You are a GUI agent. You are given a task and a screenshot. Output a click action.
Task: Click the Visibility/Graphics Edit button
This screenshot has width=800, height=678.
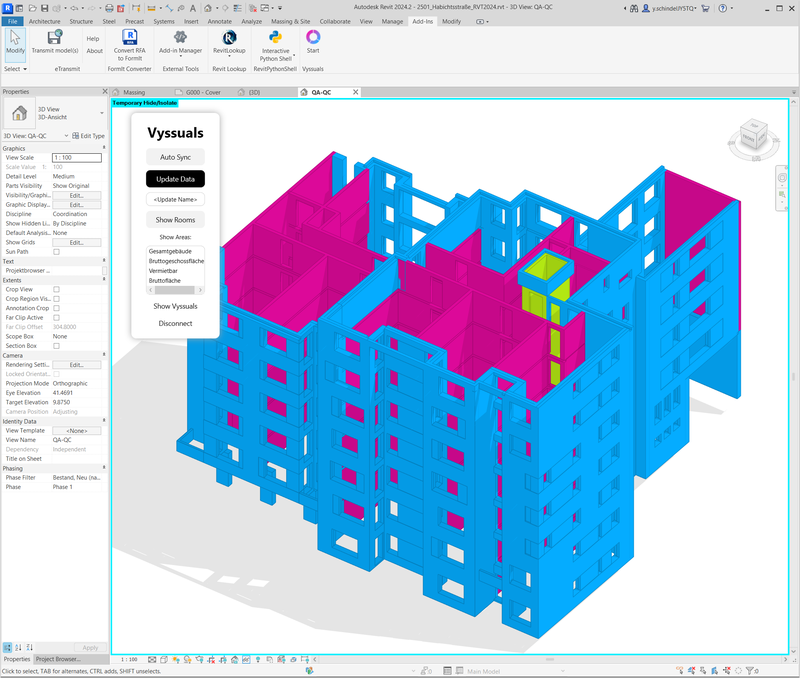(77, 195)
